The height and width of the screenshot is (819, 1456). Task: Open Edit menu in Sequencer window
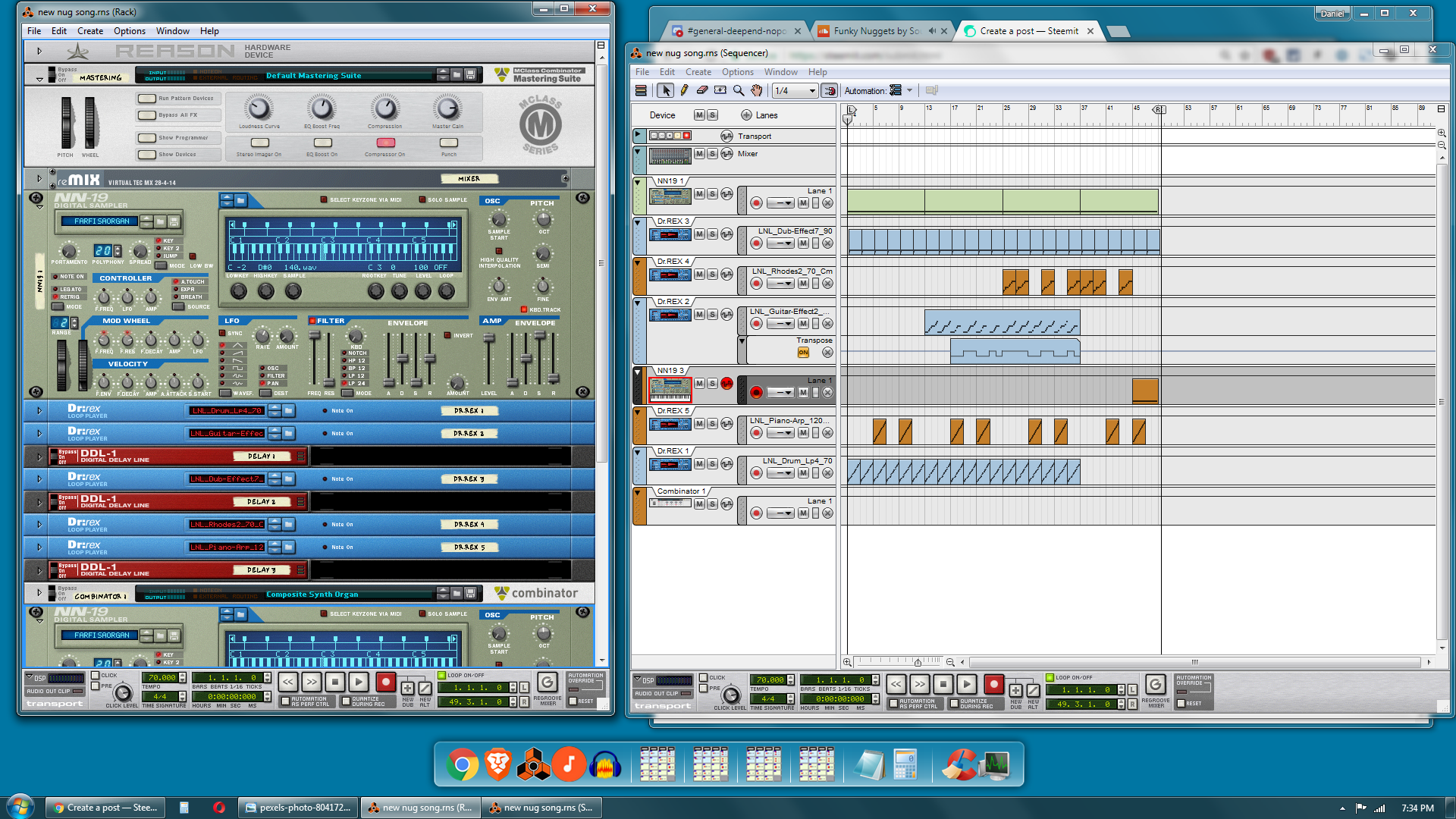coord(667,72)
